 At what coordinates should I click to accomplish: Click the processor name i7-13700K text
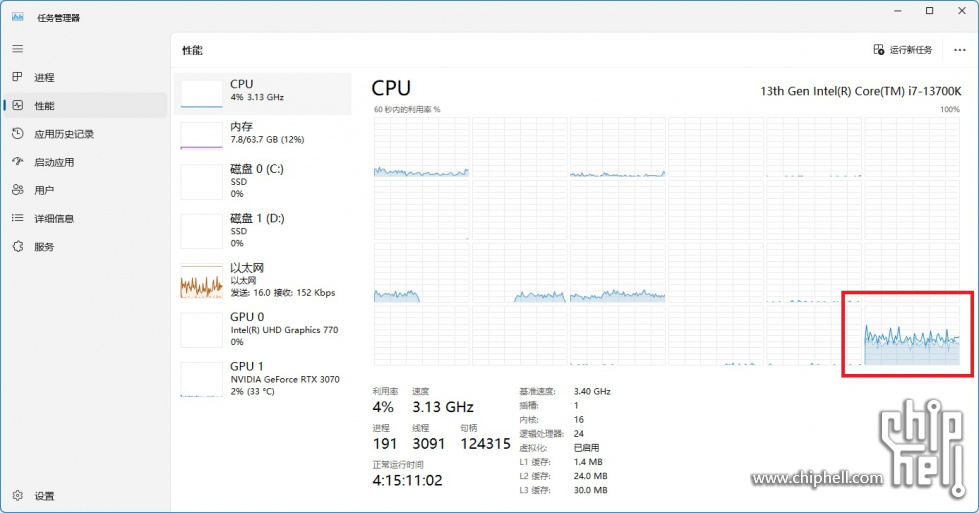point(860,91)
